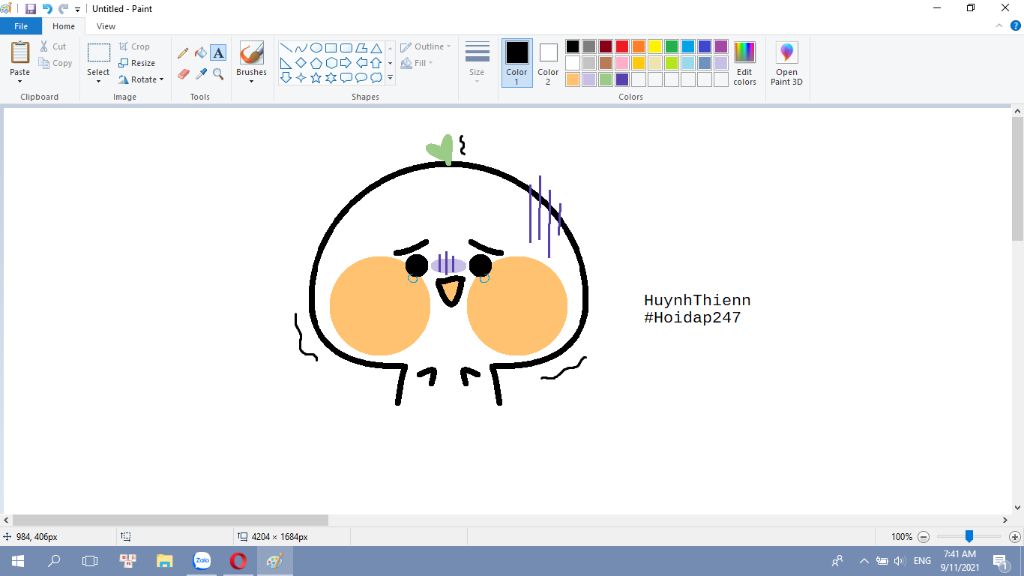The height and width of the screenshot is (576, 1024).
Task: Open the Rotate dropdown menu
Action: tap(141, 79)
